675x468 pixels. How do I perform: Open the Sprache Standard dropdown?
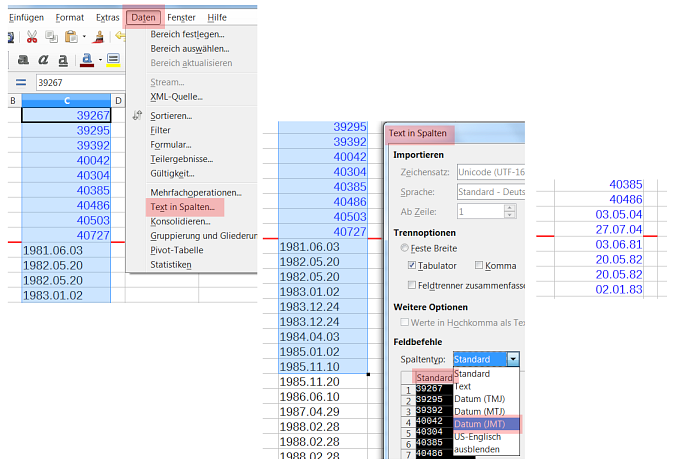tap(491, 192)
